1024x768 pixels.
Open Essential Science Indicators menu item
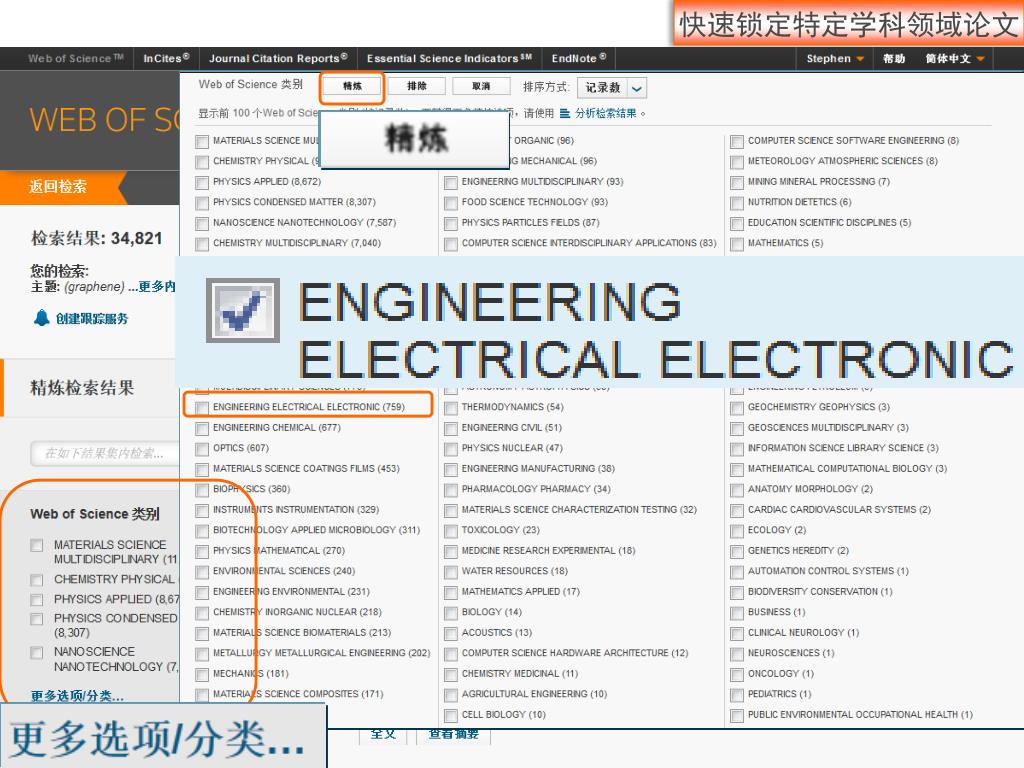(x=449, y=58)
